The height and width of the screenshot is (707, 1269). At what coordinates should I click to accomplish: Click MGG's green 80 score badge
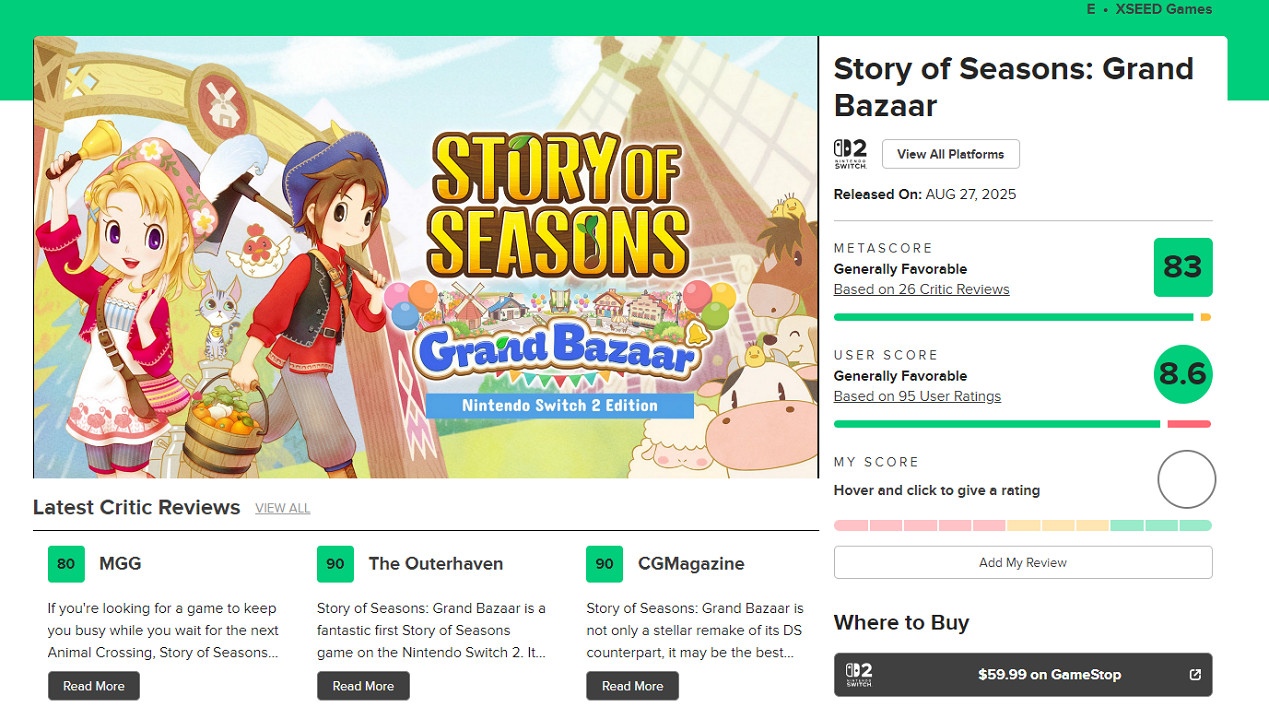[x=66, y=563]
